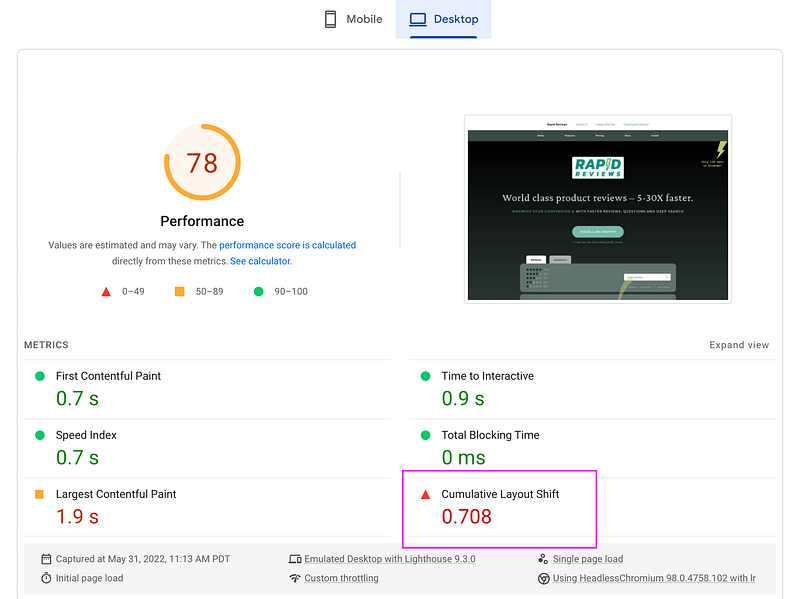Viewport: 800px width, 599px height.
Task: Click the red triangle beside Cumulative Layout Shift
Action: tap(425, 493)
